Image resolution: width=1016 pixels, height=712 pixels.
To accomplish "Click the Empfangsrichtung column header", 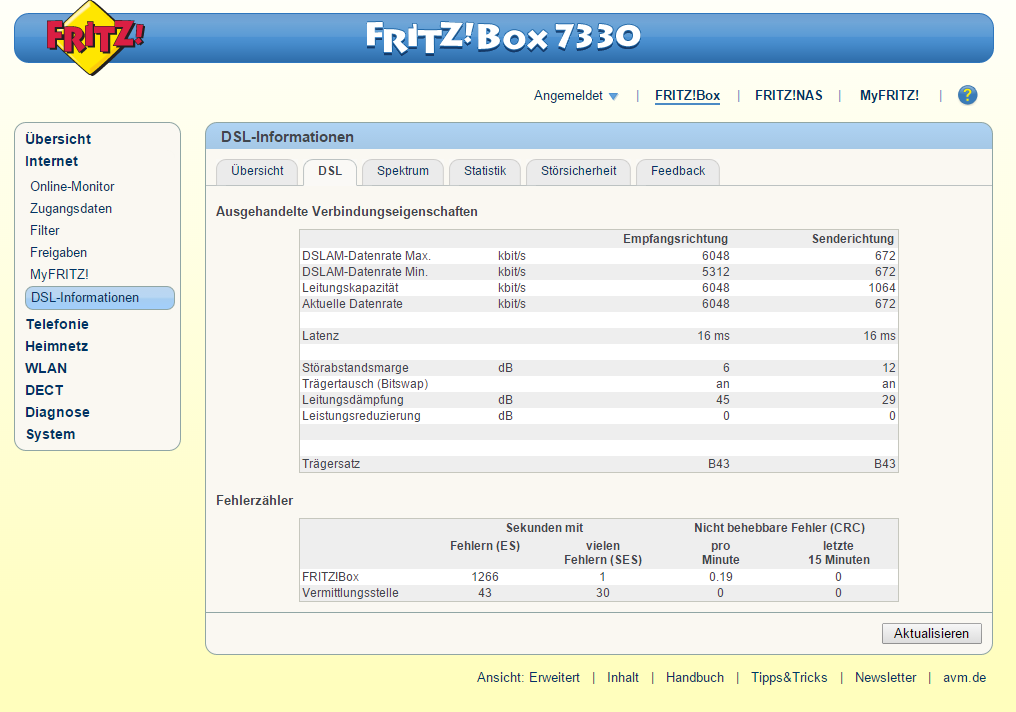I will pyautogui.click(x=675, y=239).
